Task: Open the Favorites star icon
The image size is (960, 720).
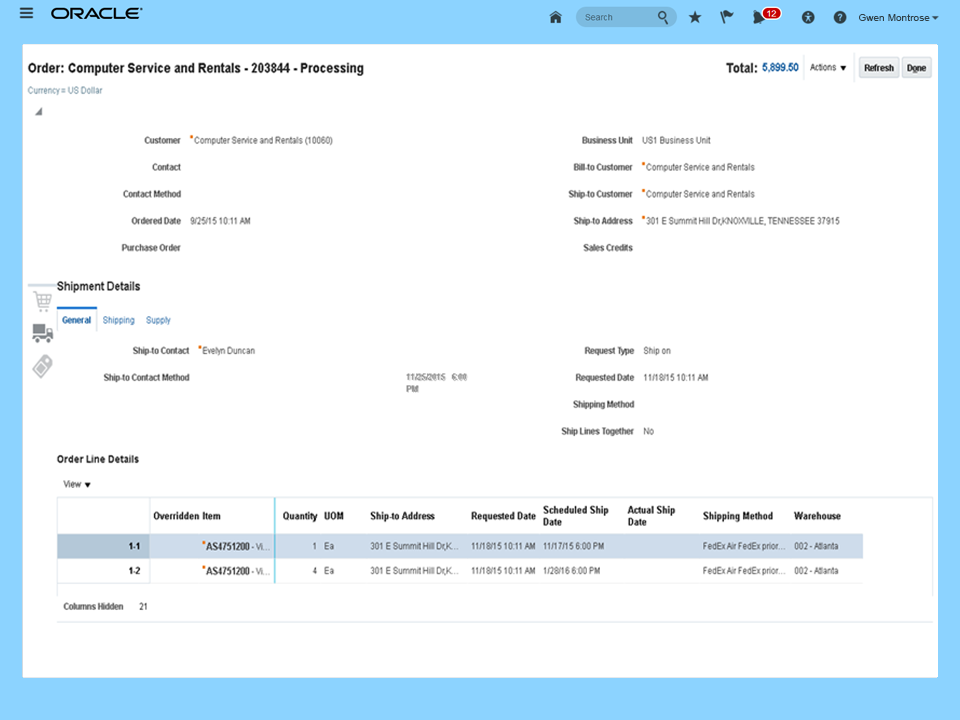Action: pyautogui.click(x=695, y=17)
